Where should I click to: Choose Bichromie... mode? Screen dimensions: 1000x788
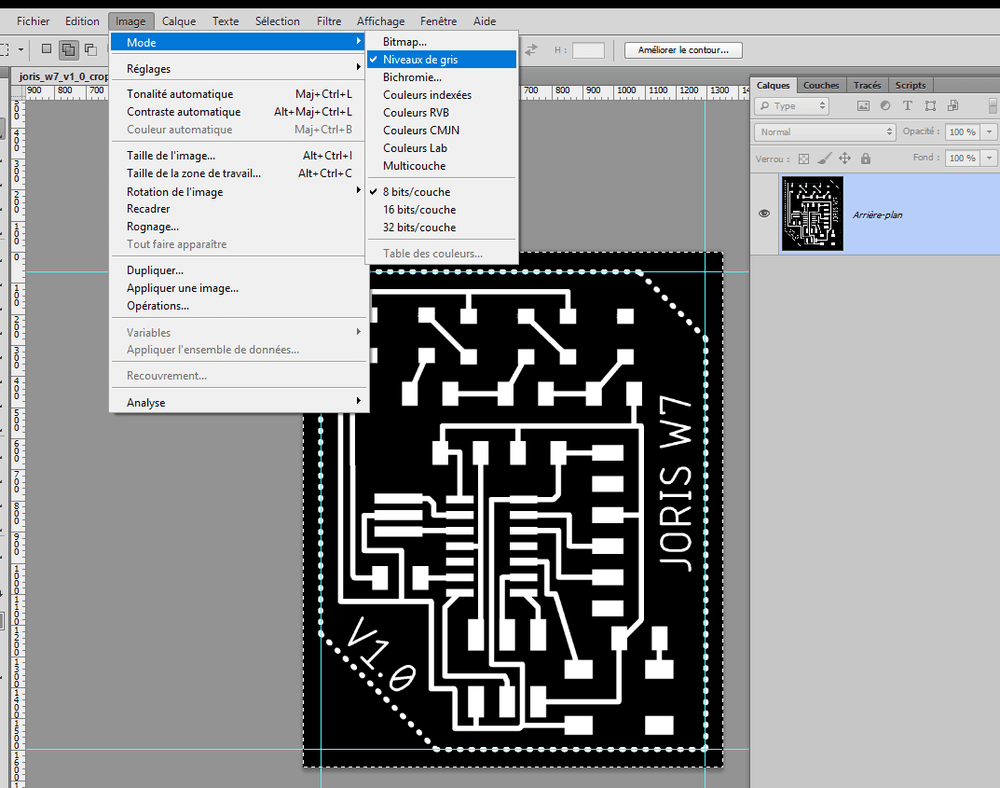point(441,77)
